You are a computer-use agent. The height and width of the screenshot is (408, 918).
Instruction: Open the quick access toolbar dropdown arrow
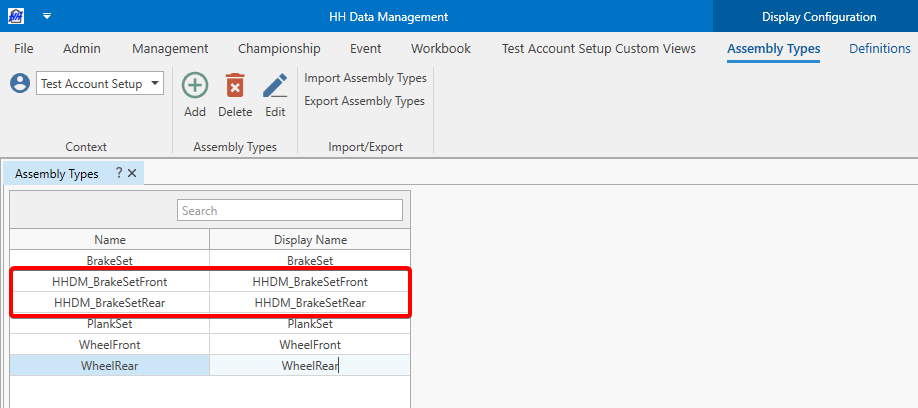click(46, 17)
